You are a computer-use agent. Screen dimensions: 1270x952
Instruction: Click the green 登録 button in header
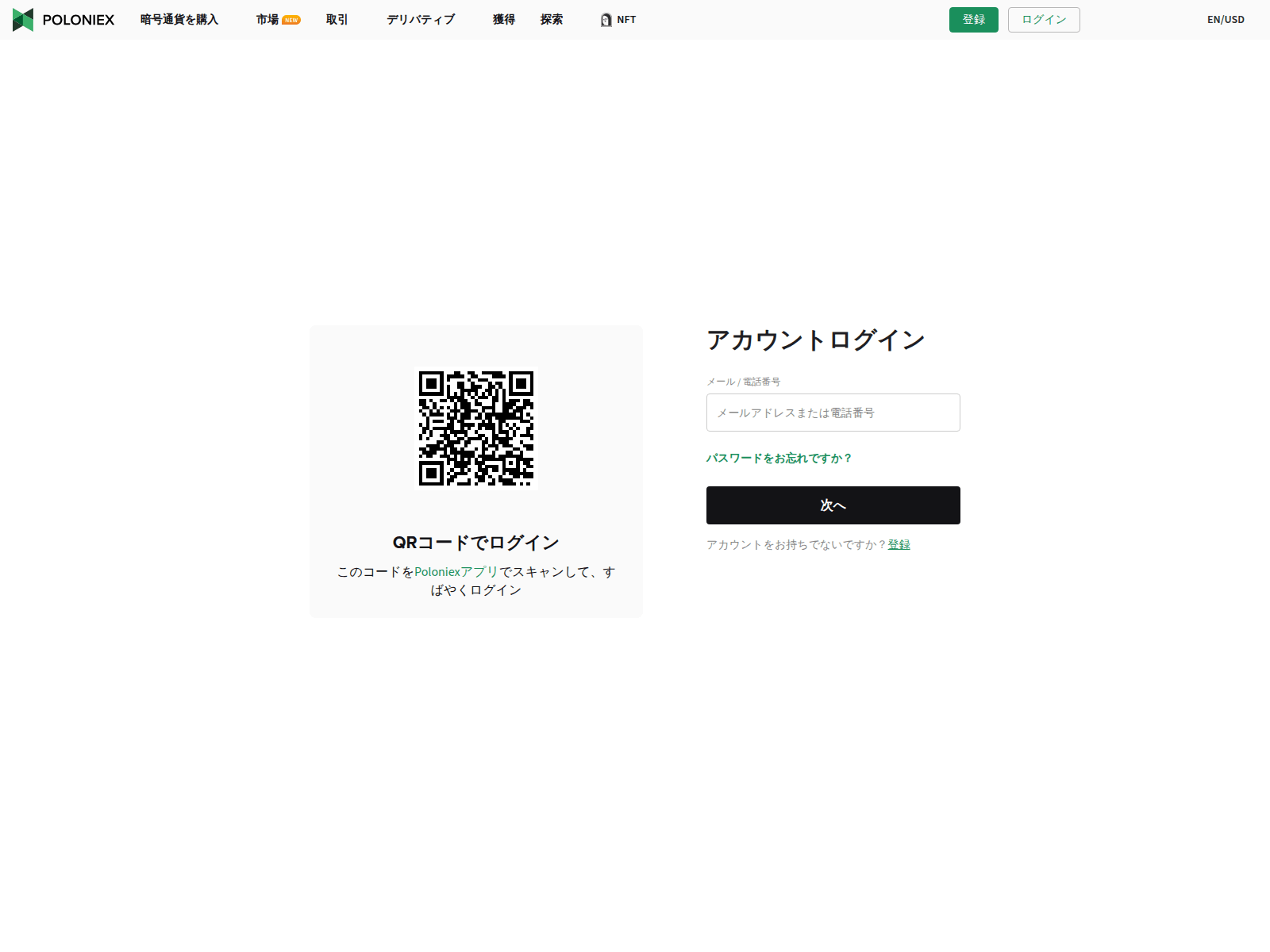974,20
